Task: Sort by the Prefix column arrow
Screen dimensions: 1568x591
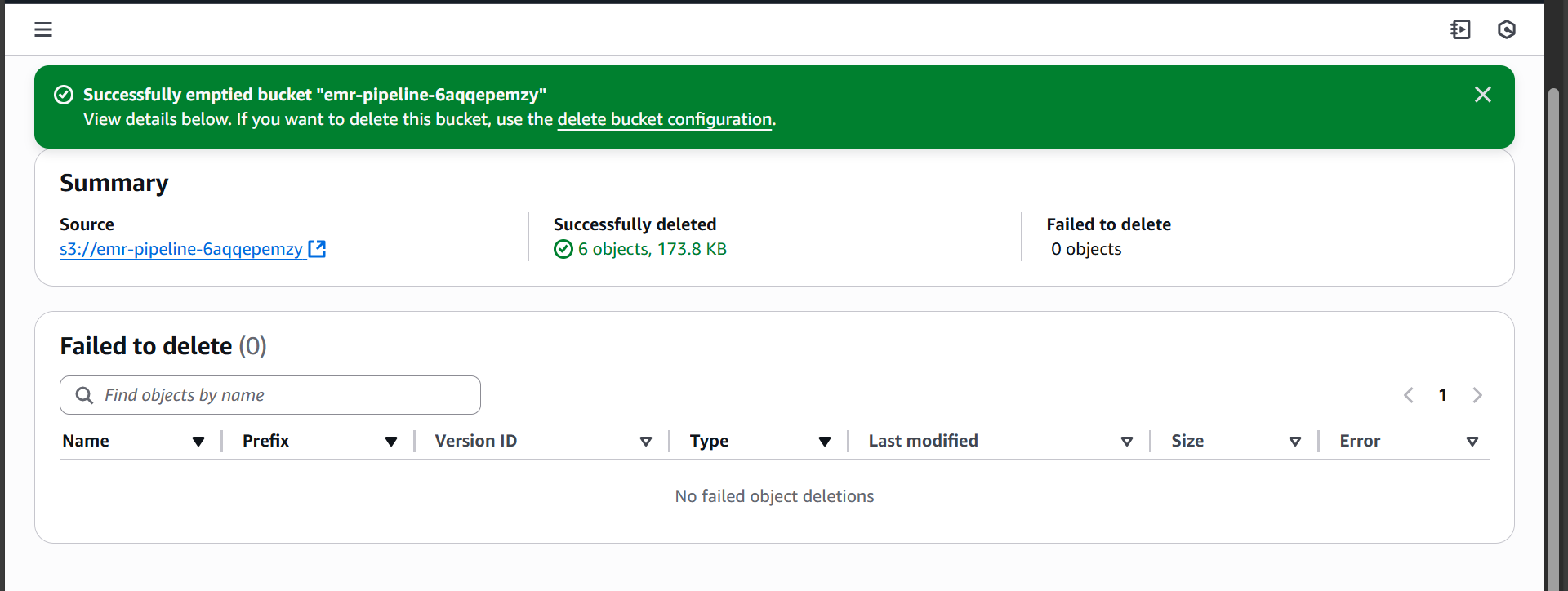Action: 391,442
